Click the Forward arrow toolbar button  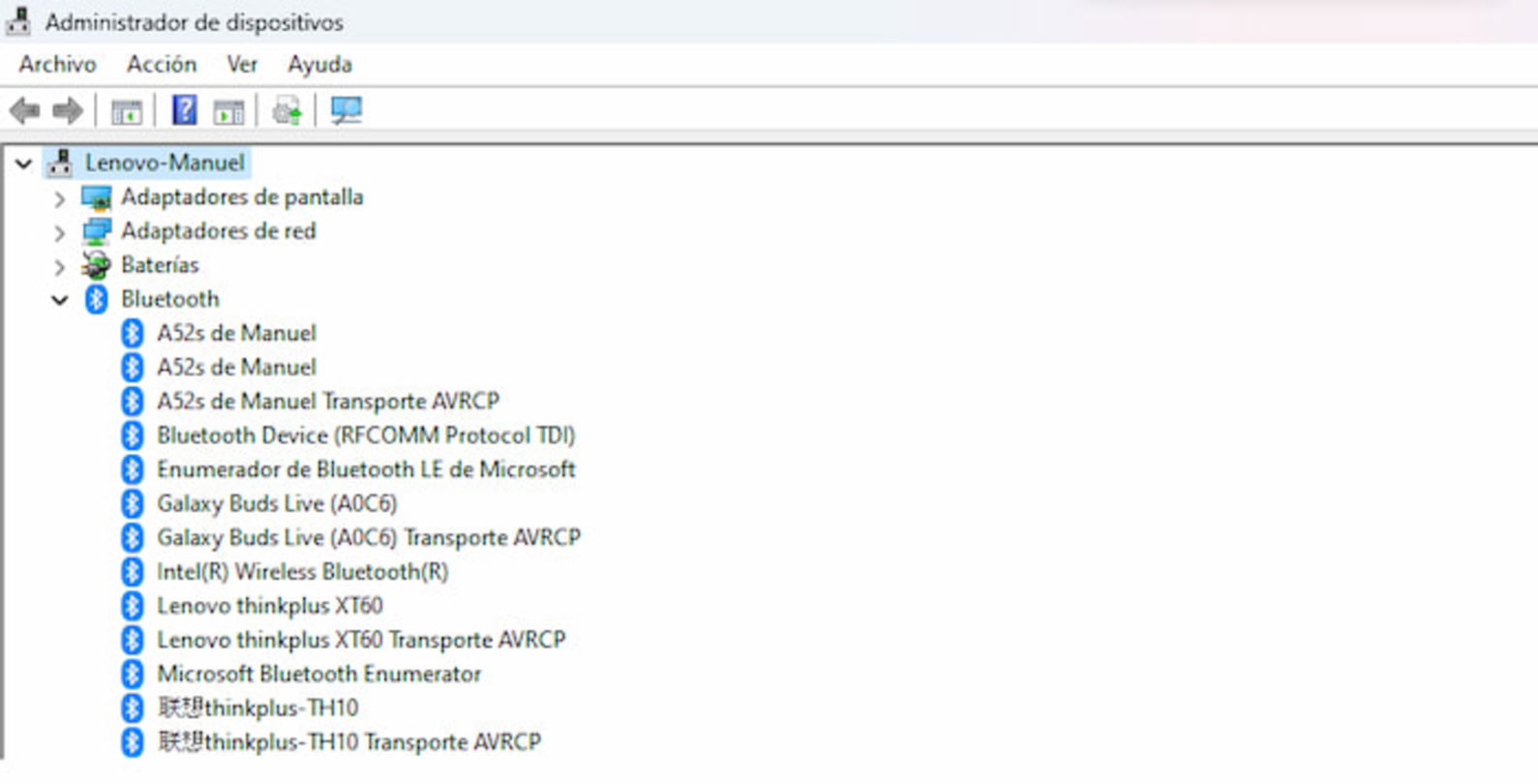click(68, 111)
